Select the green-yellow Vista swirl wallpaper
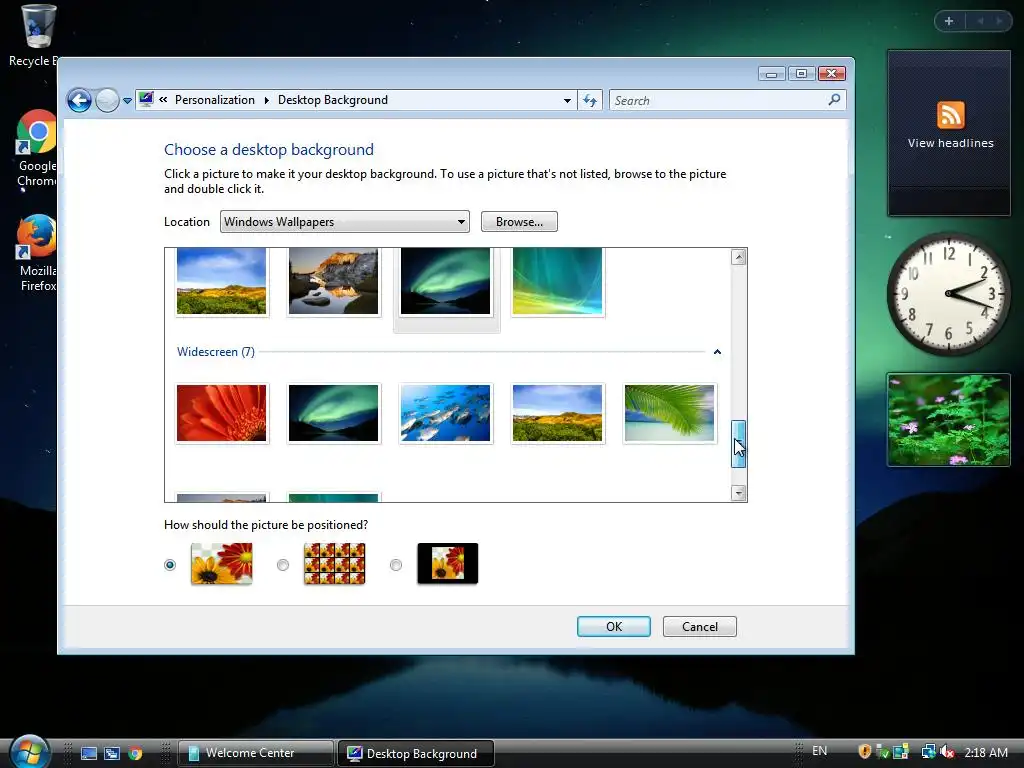This screenshot has width=1024, height=768. [x=557, y=281]
